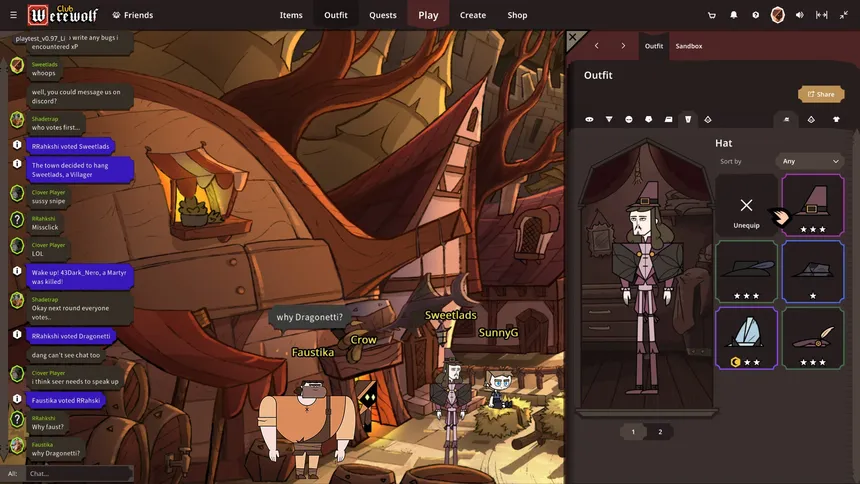Viewport: 860px width, 484px height.
Task: Select the one-star gray cap
Action: [813, 272]
